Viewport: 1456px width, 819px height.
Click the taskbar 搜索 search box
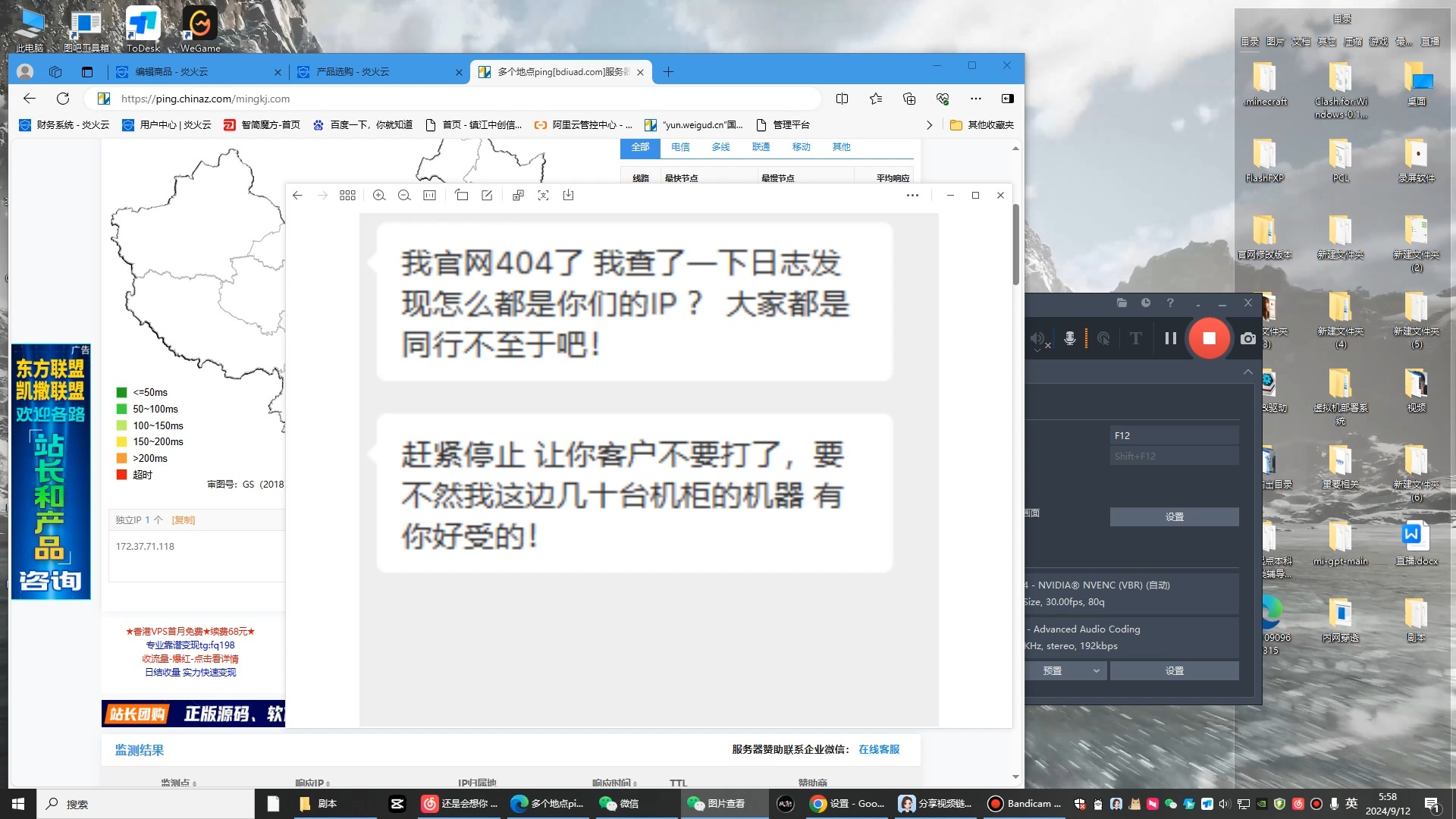coord(146,804)
